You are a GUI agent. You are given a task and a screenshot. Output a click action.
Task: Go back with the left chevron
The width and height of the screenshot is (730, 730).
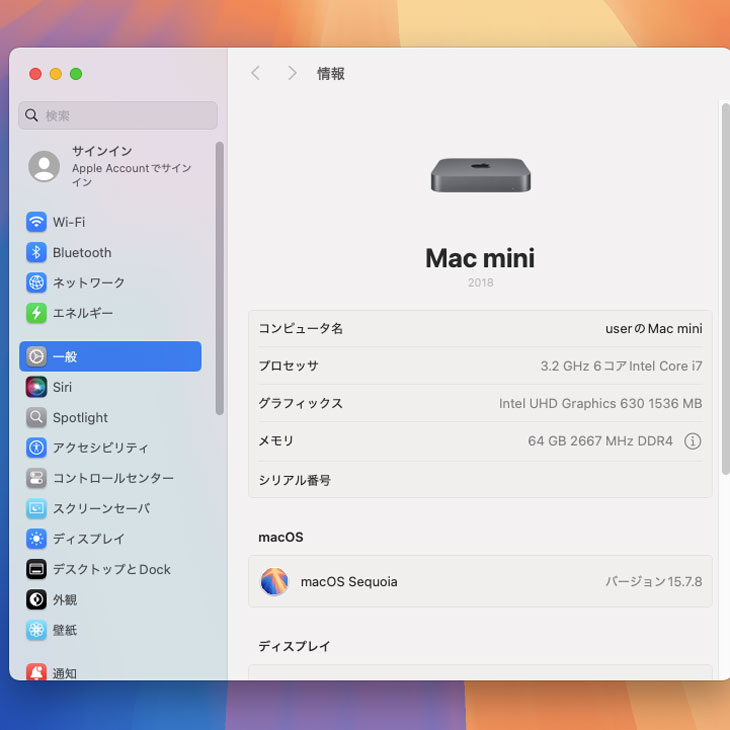click(256, 73)
